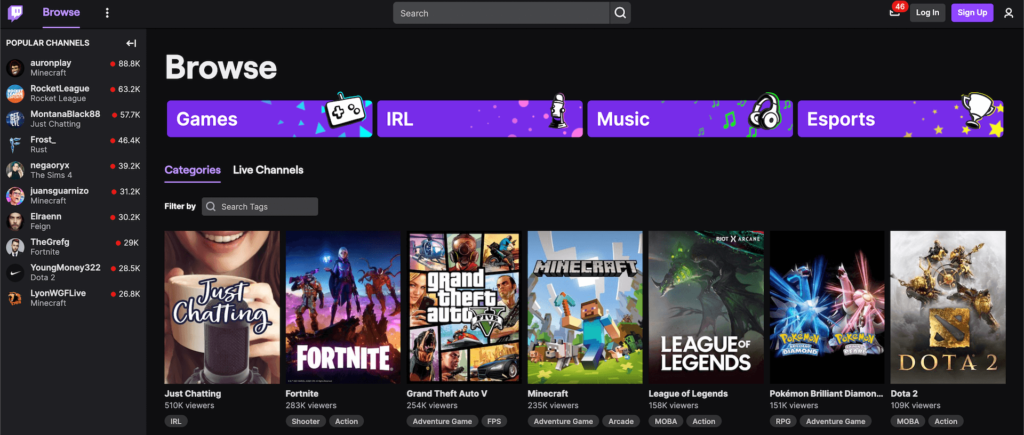Viewport: 1024px width, 435px height.
Task: Click the MOBA tag under League of Legends
Action: (665, 421)
